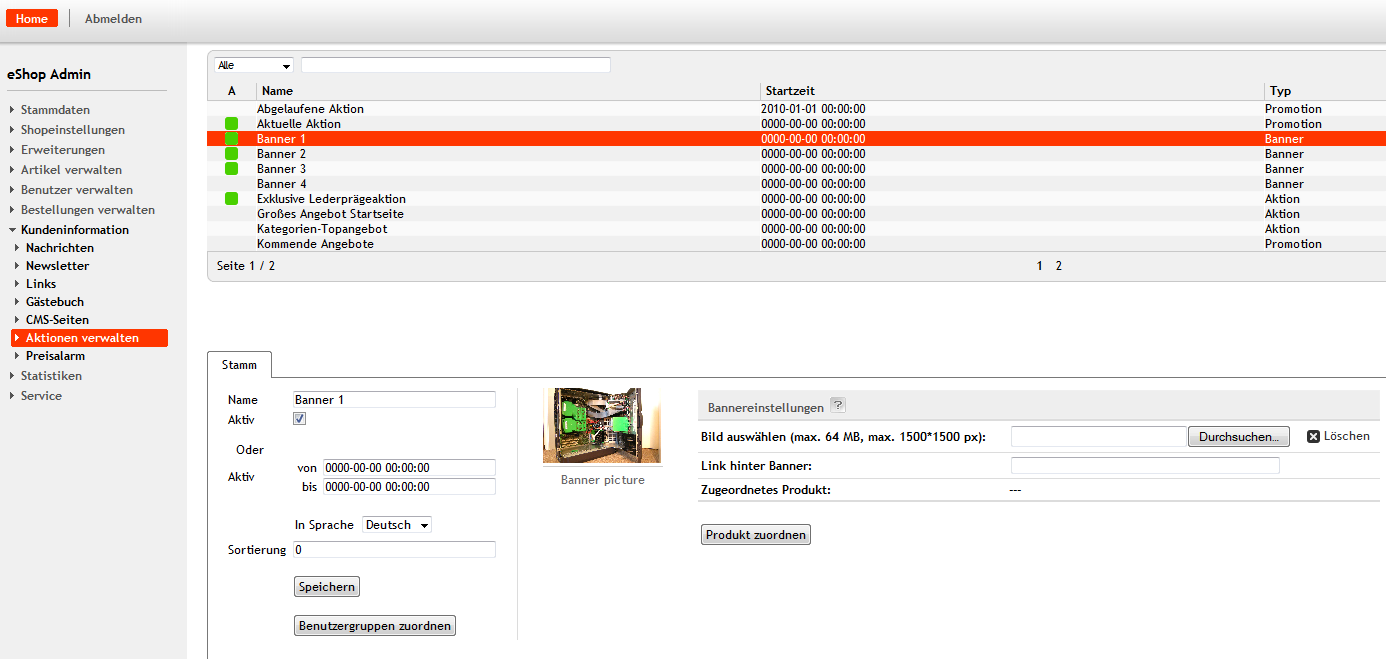Click Abmelden in the top bar
This screenshot has height=659, width=1386.
click(x=112, y=18)
